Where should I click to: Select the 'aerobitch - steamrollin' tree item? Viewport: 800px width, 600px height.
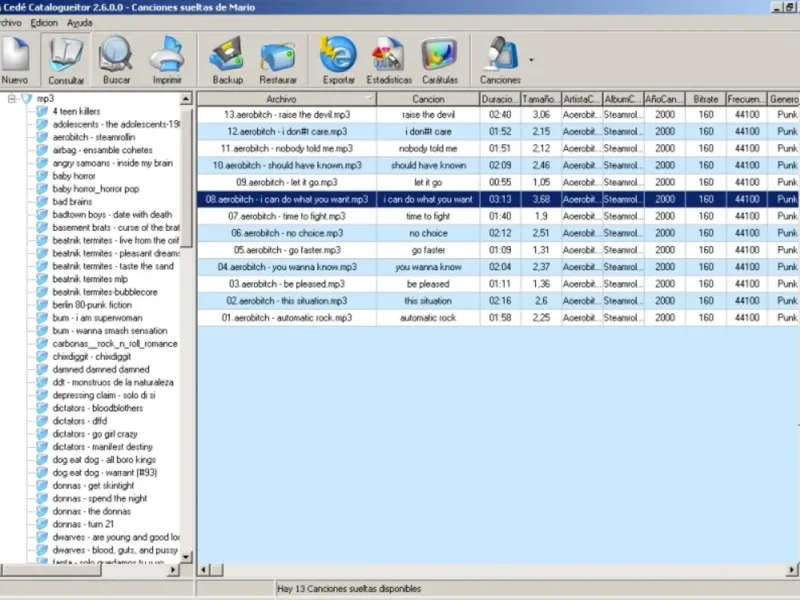click(x=93, y=137)
